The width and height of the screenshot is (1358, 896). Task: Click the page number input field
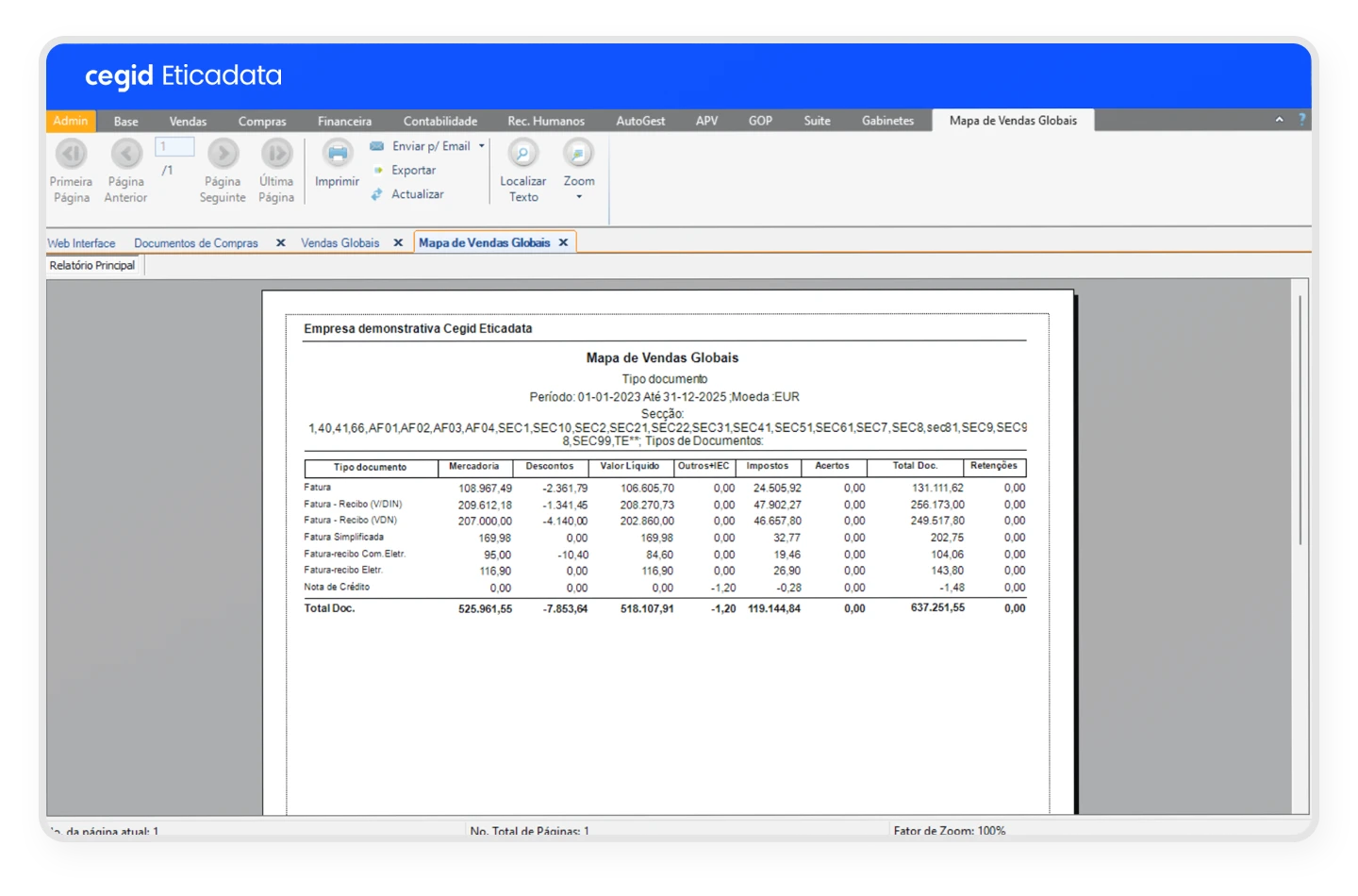pos(174,146)
